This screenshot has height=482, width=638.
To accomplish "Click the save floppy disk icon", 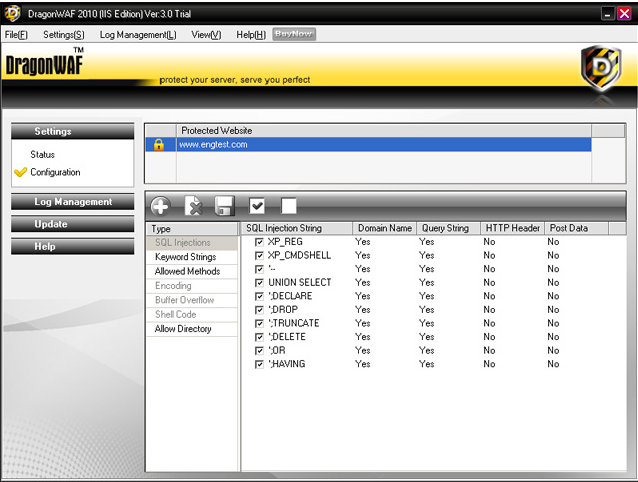I will tap(225, 205).
